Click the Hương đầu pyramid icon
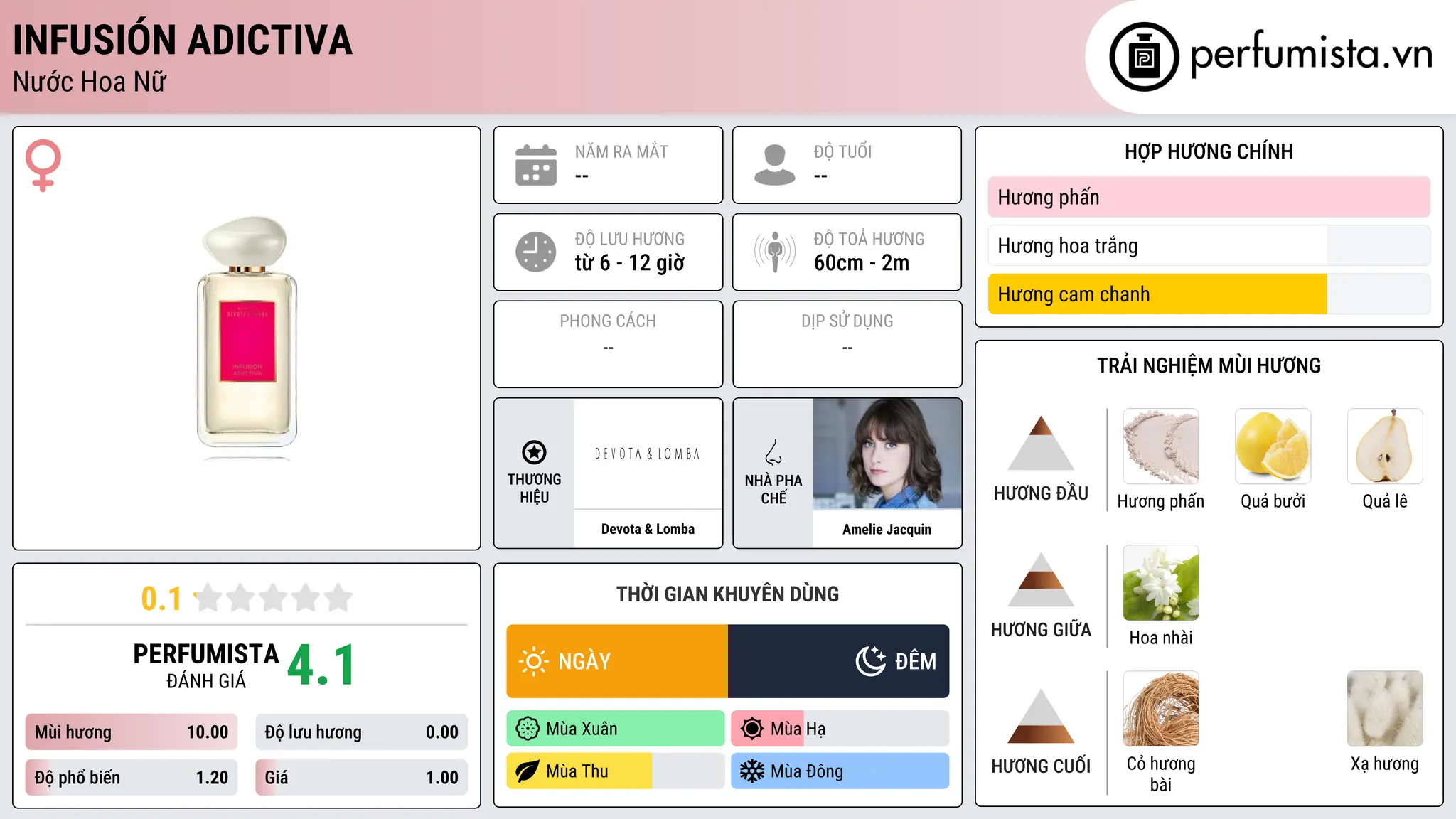 pyautogui.click(x=1042, y=443)
